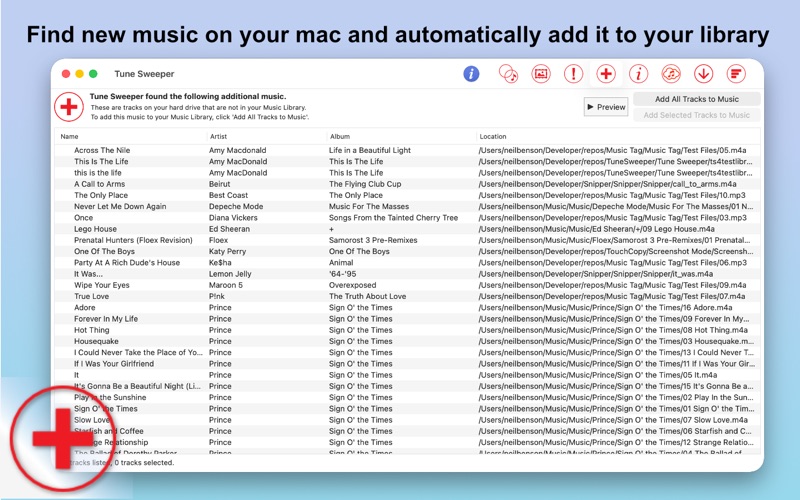Select the lowercase 'this is the life' track
Viewport: 800px width, 500px height.
[97, 172]
